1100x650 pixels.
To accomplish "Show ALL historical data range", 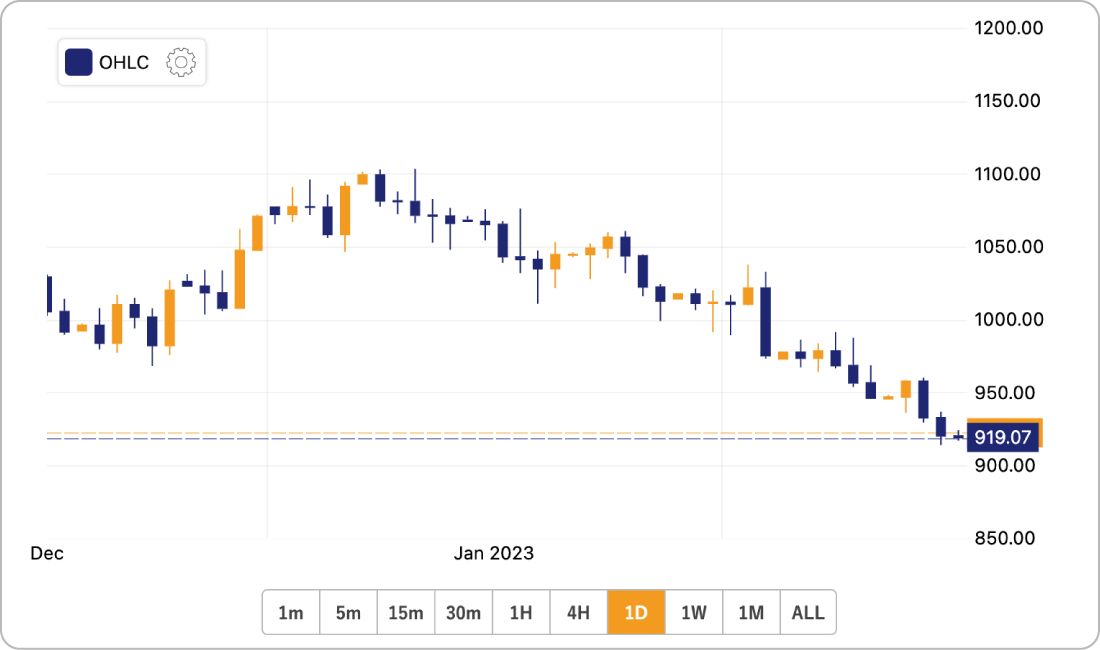I will (x=808, y=612).
